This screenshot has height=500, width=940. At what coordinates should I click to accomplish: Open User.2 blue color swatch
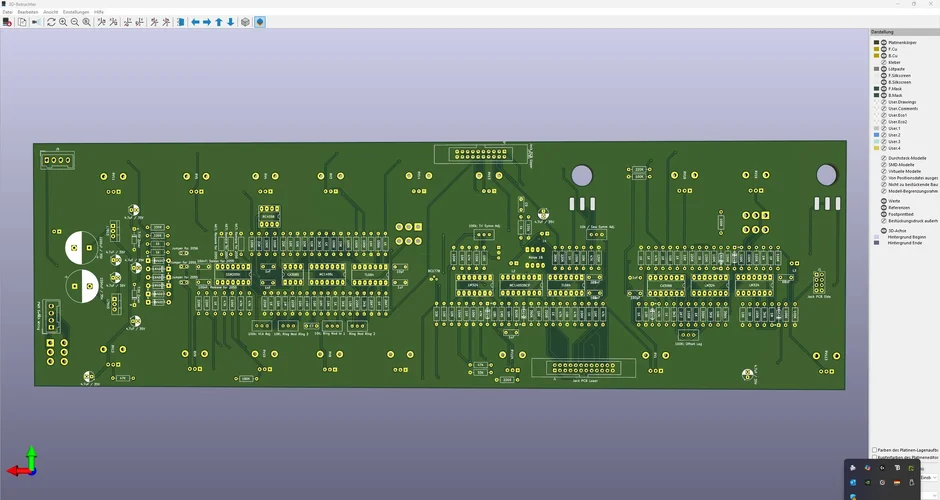pos(876,135)
